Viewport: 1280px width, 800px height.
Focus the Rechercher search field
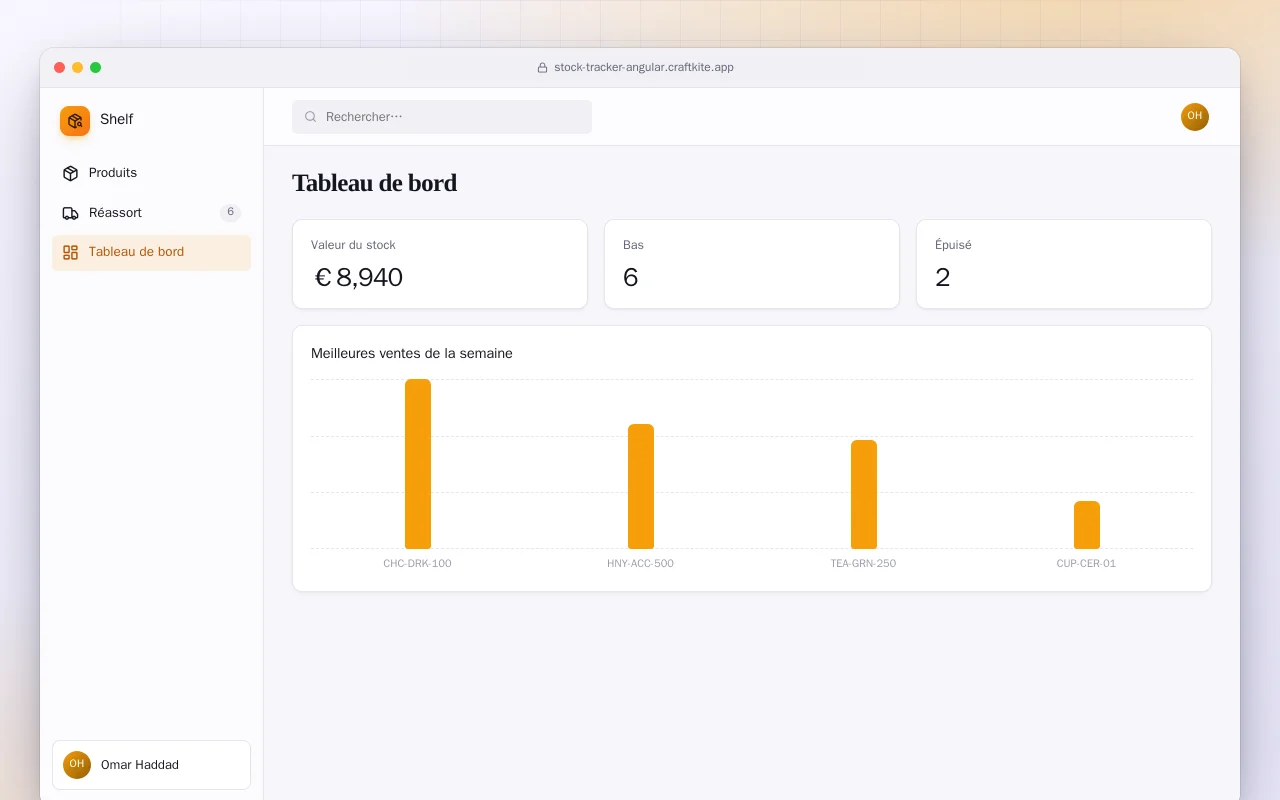[x=442, y=117]
